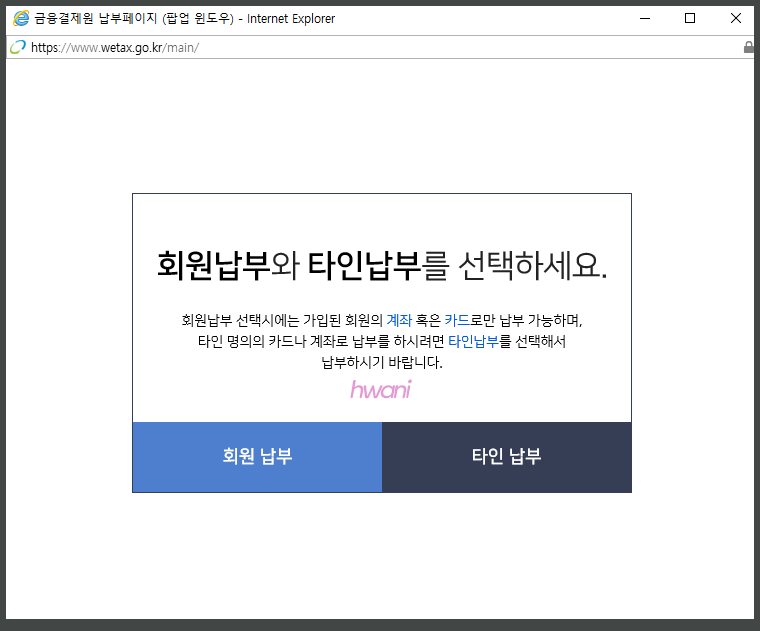The image size is (760, 631).
Task: Click the blue 계좌 text in the notice
Action: tap(399, 320)
